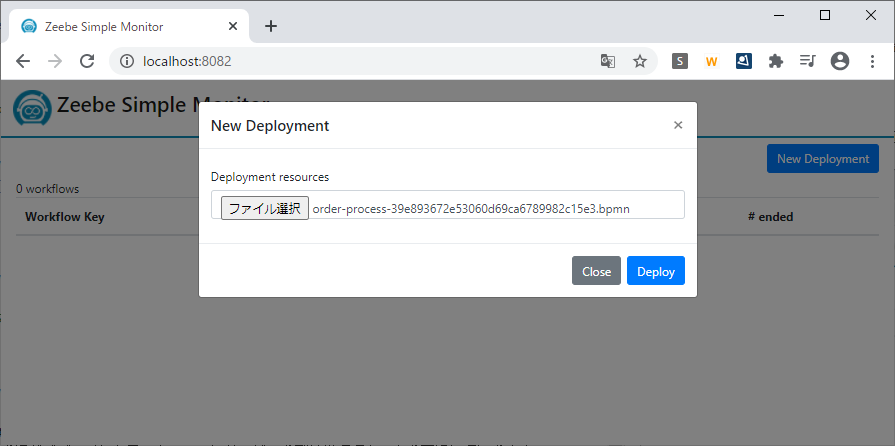
Task: Reload the page
Action: (x=87, y=61)
